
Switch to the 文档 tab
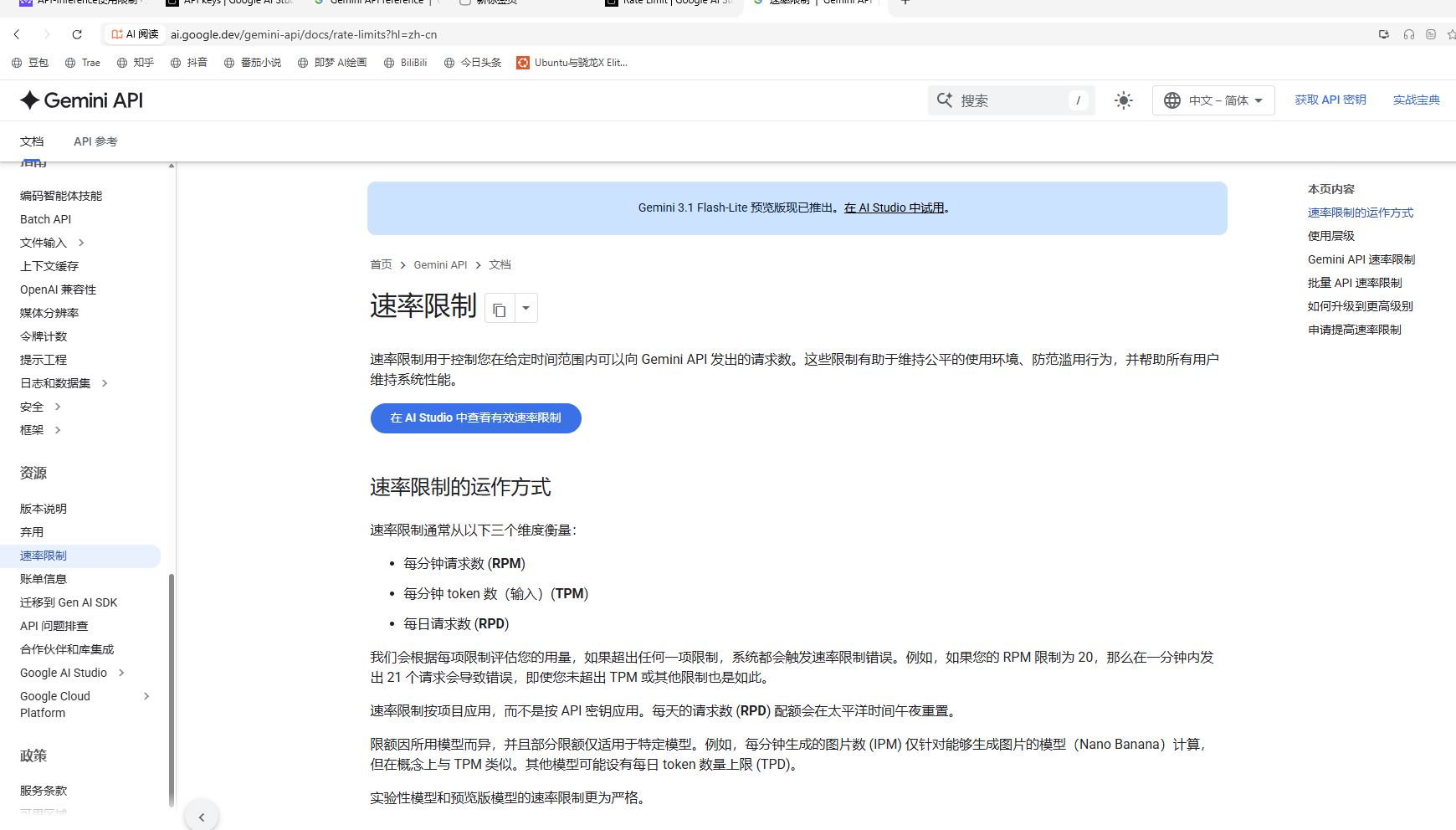32,141
